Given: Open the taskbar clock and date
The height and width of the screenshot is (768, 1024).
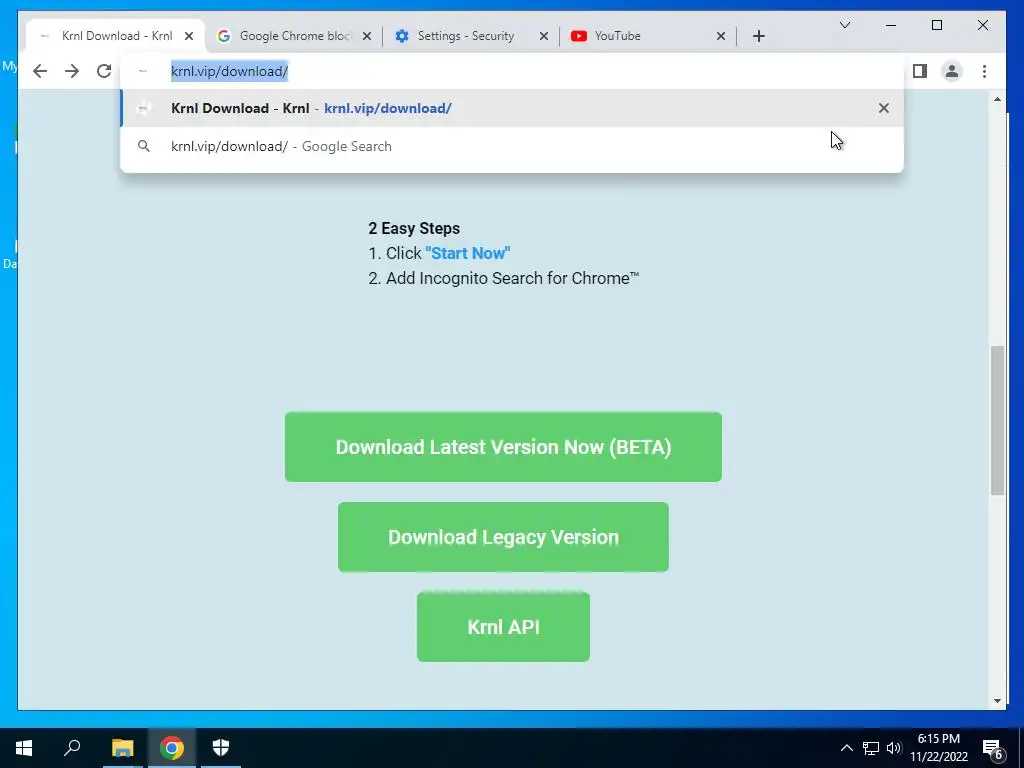Looking at the screenshot, I should pos(939,748).
